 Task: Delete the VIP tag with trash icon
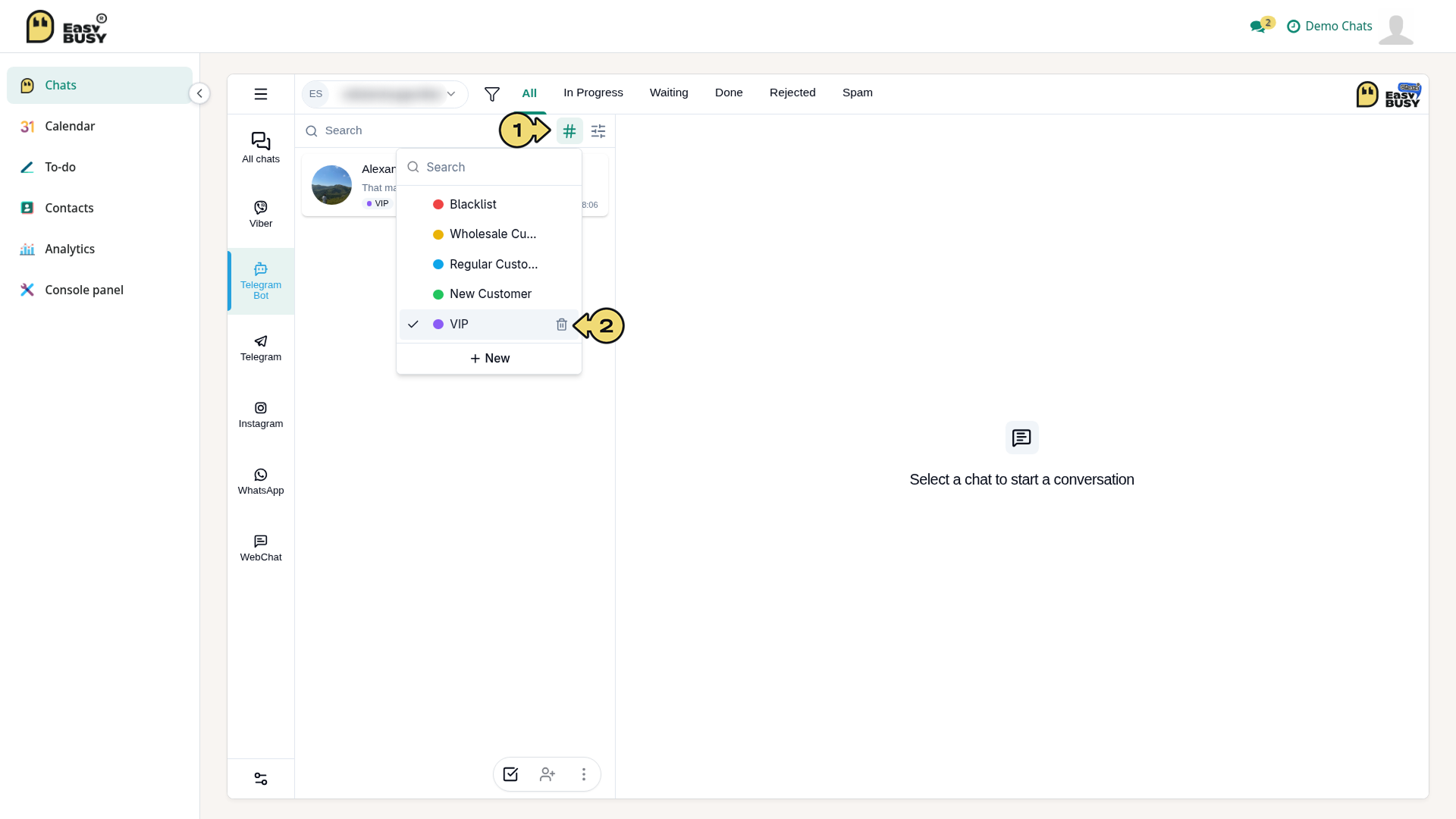click(x=562, y=325)
